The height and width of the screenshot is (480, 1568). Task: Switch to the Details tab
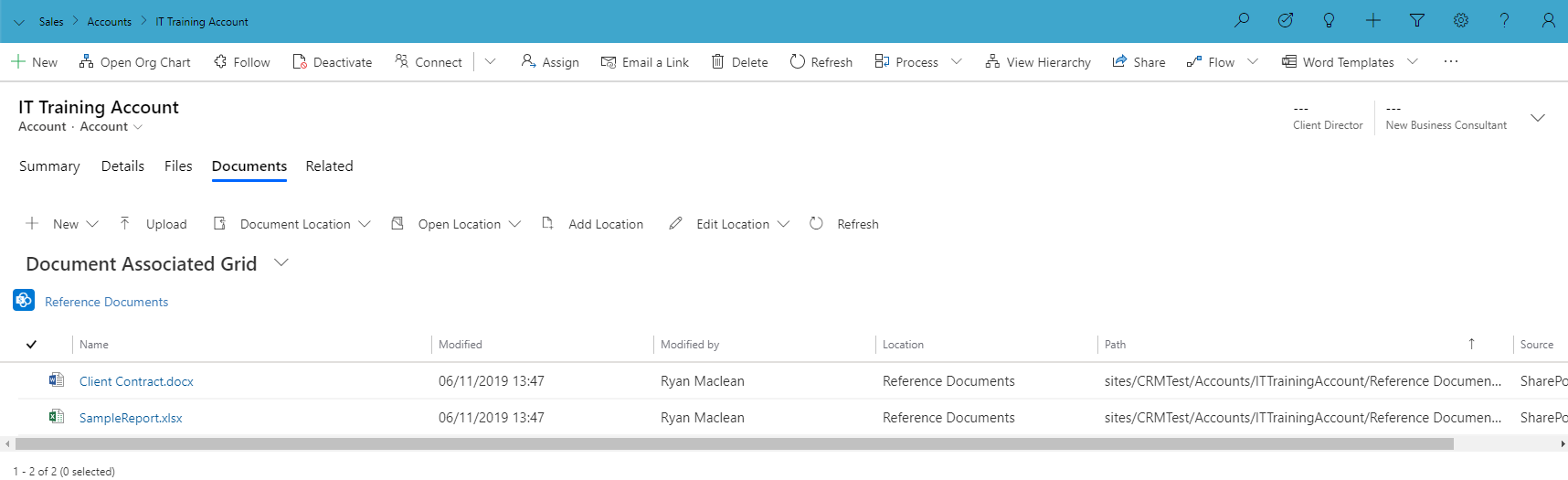click(x=122, y=166)
